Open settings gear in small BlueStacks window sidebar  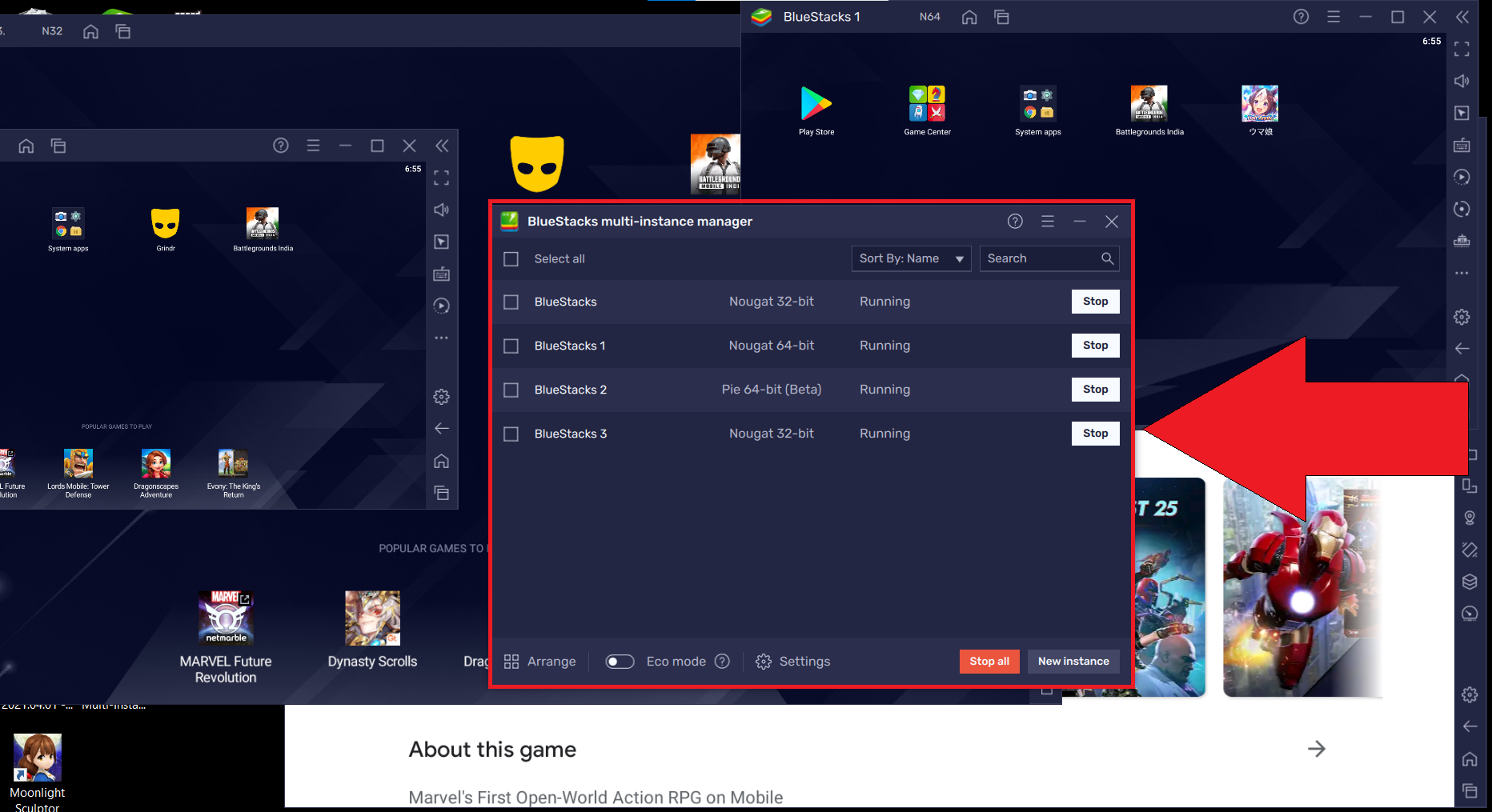pyautogui.click(x=441, y=397)
